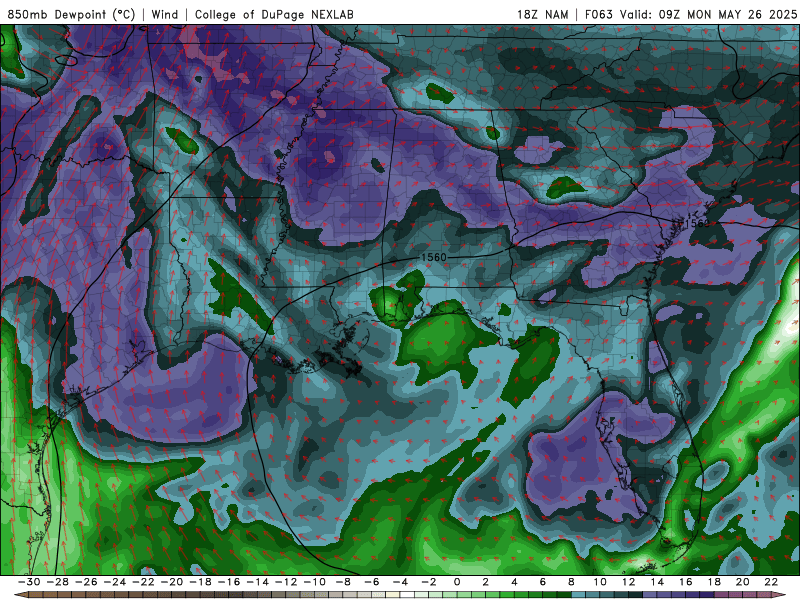Click the '20' colorbar scale label
Screen dimensions: 800x600
pos(743,582)
